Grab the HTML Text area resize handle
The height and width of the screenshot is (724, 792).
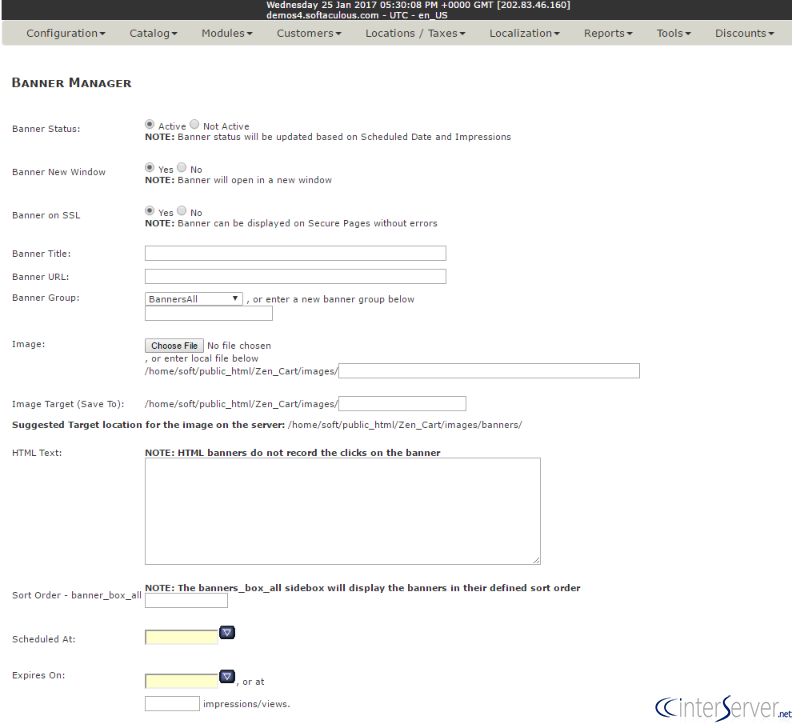pos(536,560)
